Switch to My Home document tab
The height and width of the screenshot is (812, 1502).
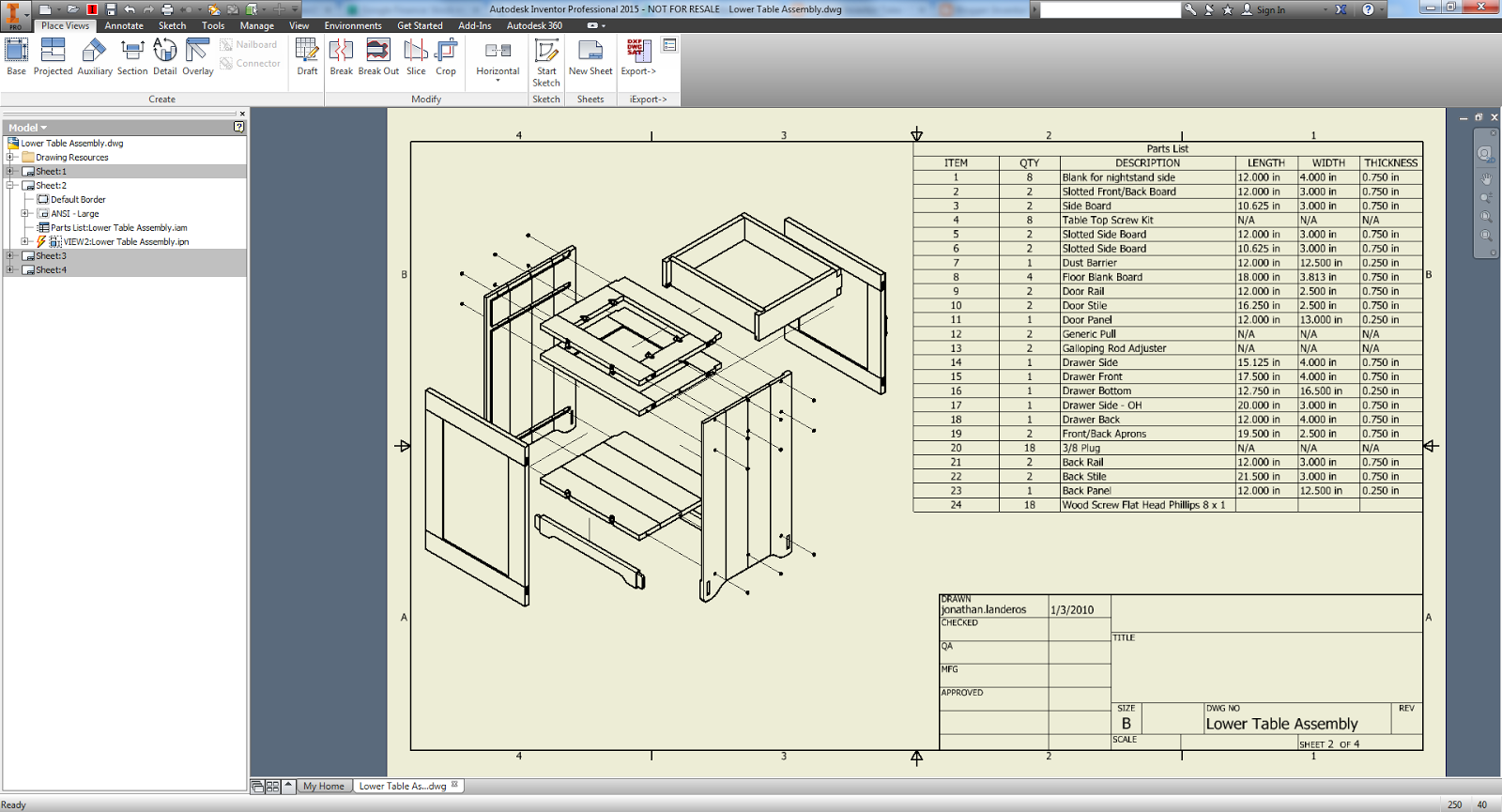click(324, 787)
